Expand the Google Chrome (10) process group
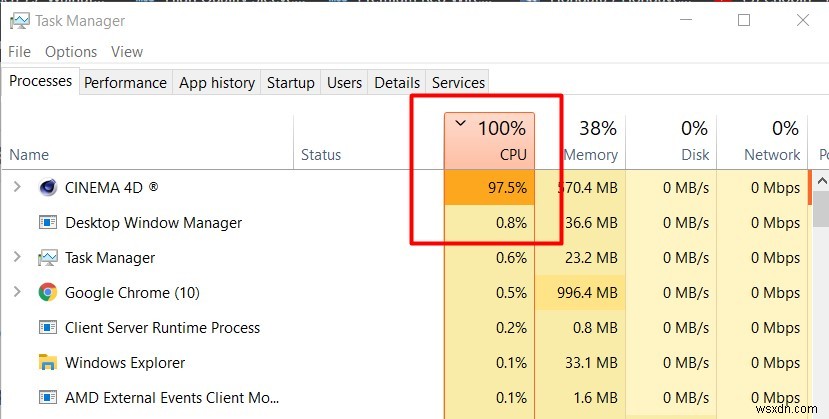Screen dimensions: 829x419 coord(16,293)
